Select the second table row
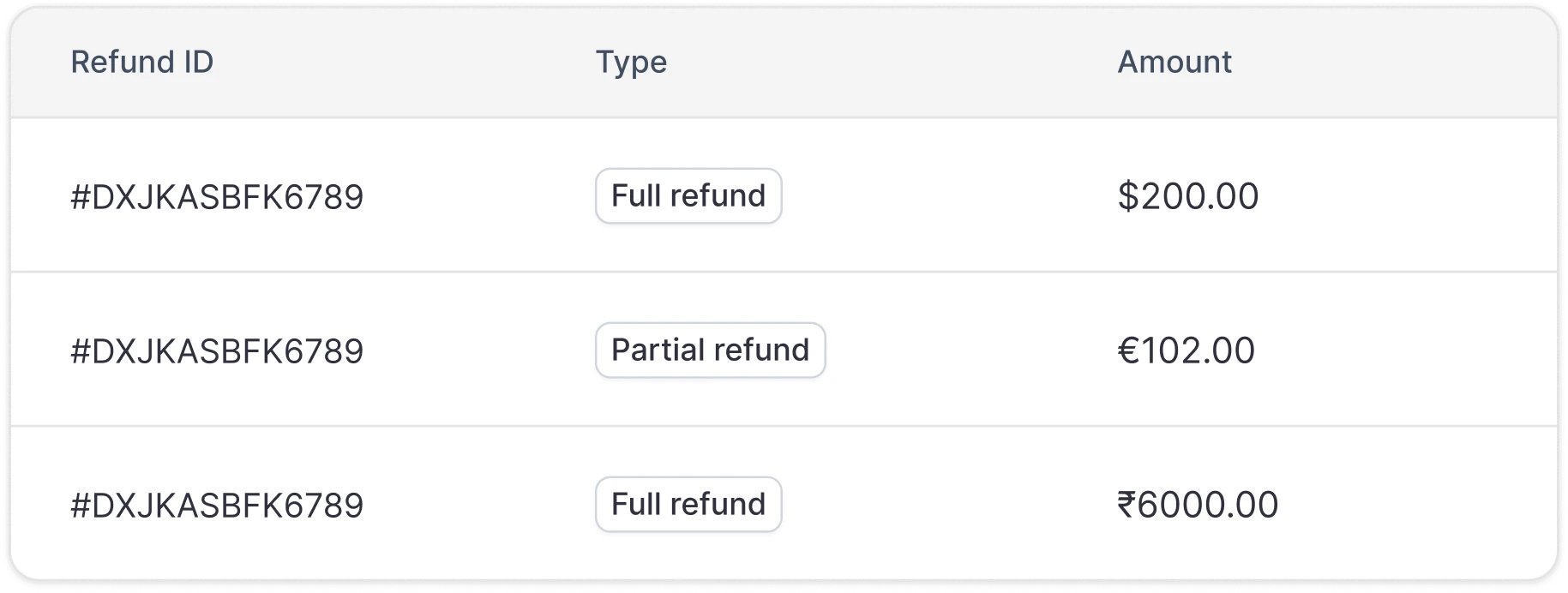 coord(784,350)
